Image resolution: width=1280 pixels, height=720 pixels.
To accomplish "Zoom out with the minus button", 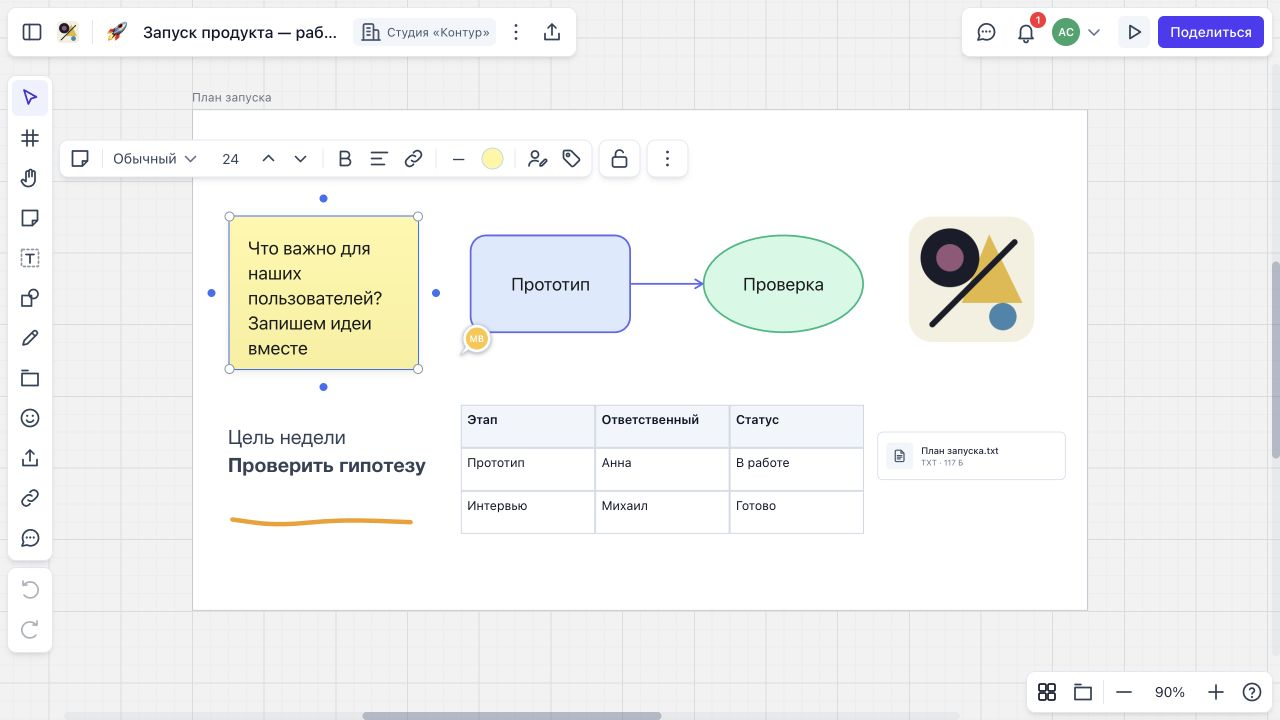I will [x=1124, y=692].
